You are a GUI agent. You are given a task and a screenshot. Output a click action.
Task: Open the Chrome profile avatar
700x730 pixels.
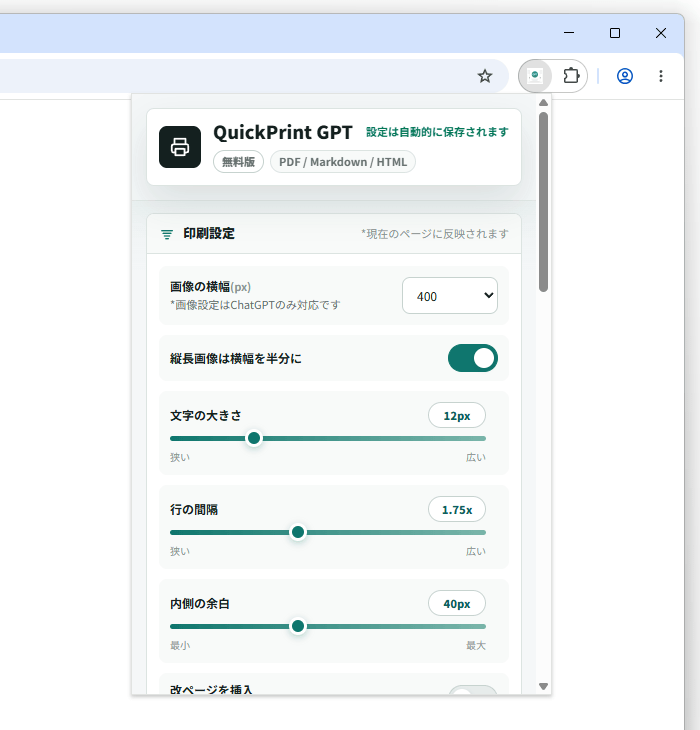[625, 76]
